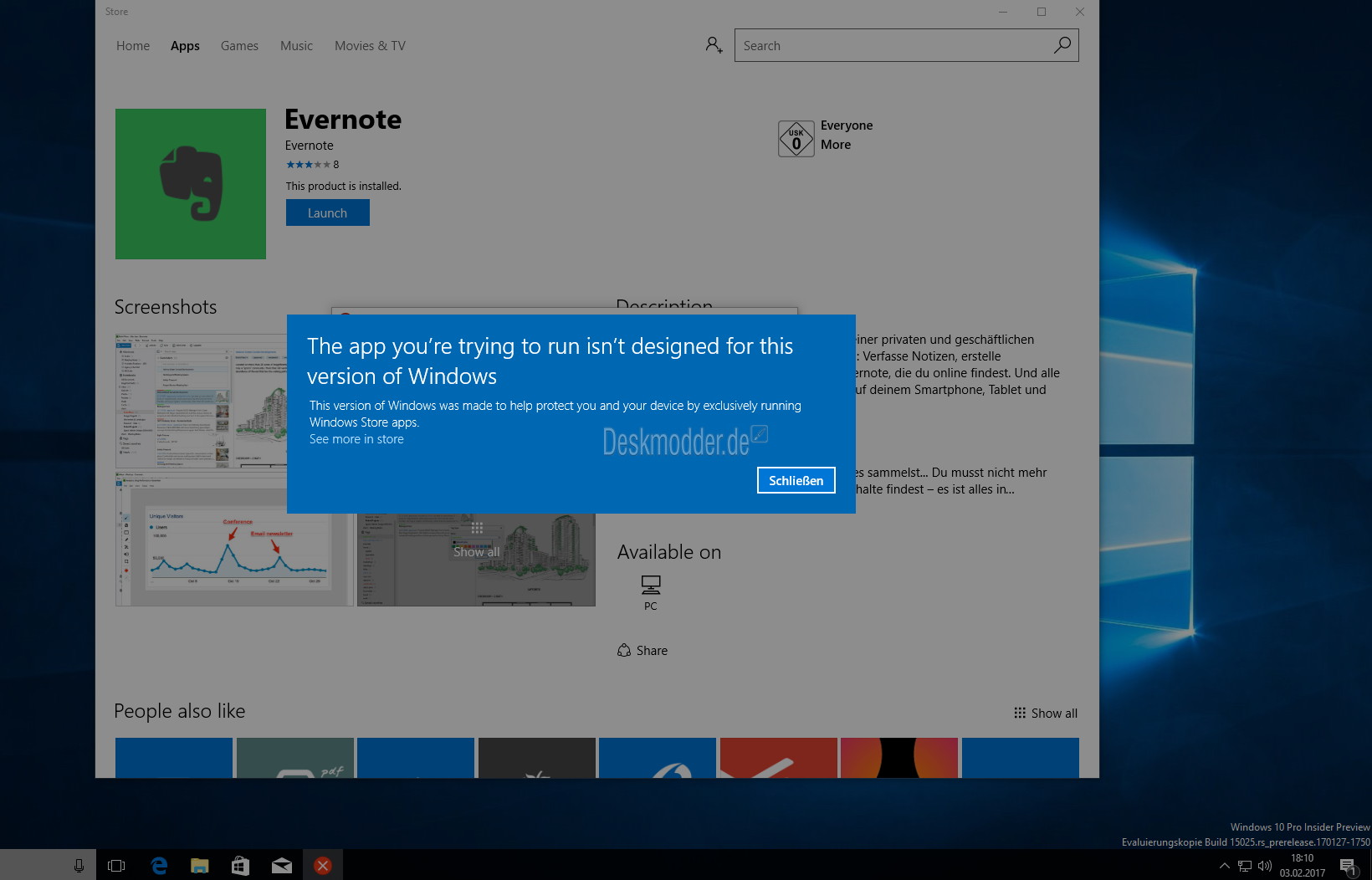Open File Explorer from the taskbar

tap(199, 866)
